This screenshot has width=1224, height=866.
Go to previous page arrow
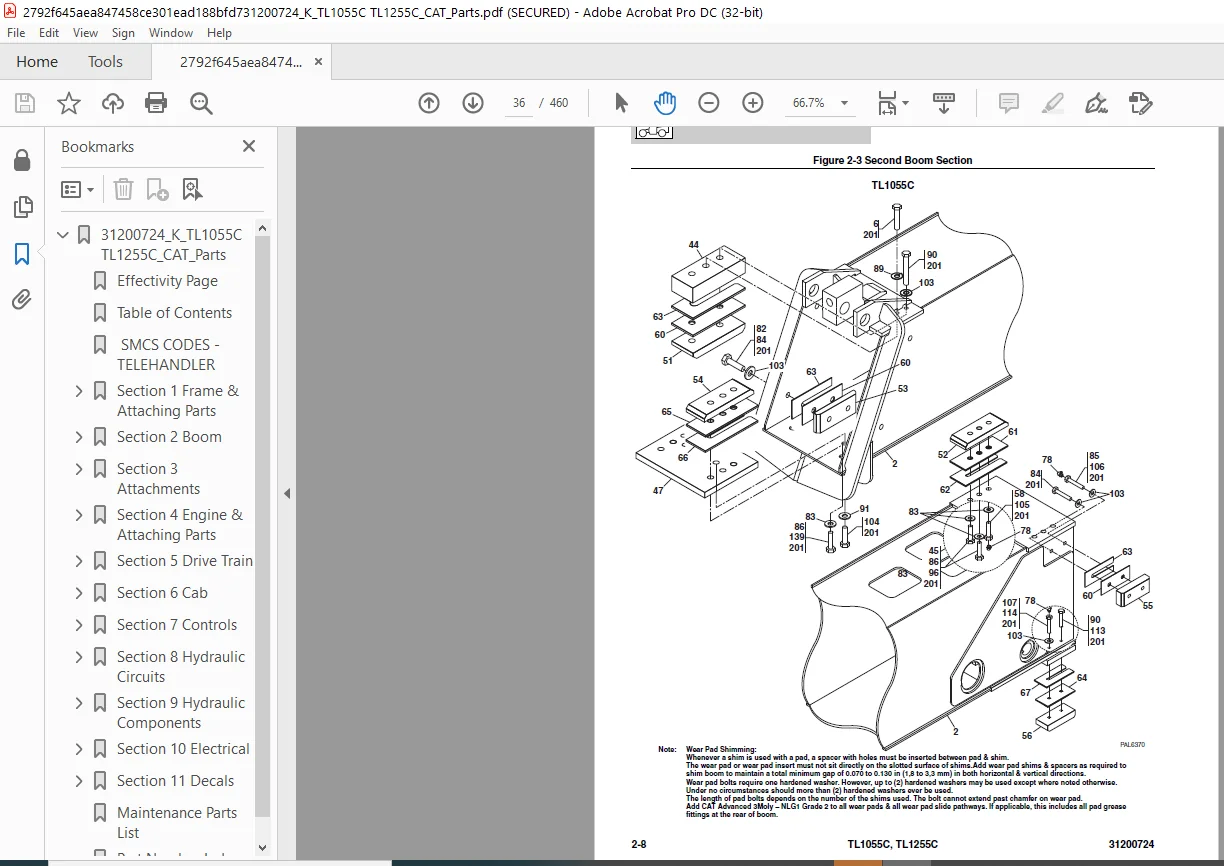click(x=429, y=103)
